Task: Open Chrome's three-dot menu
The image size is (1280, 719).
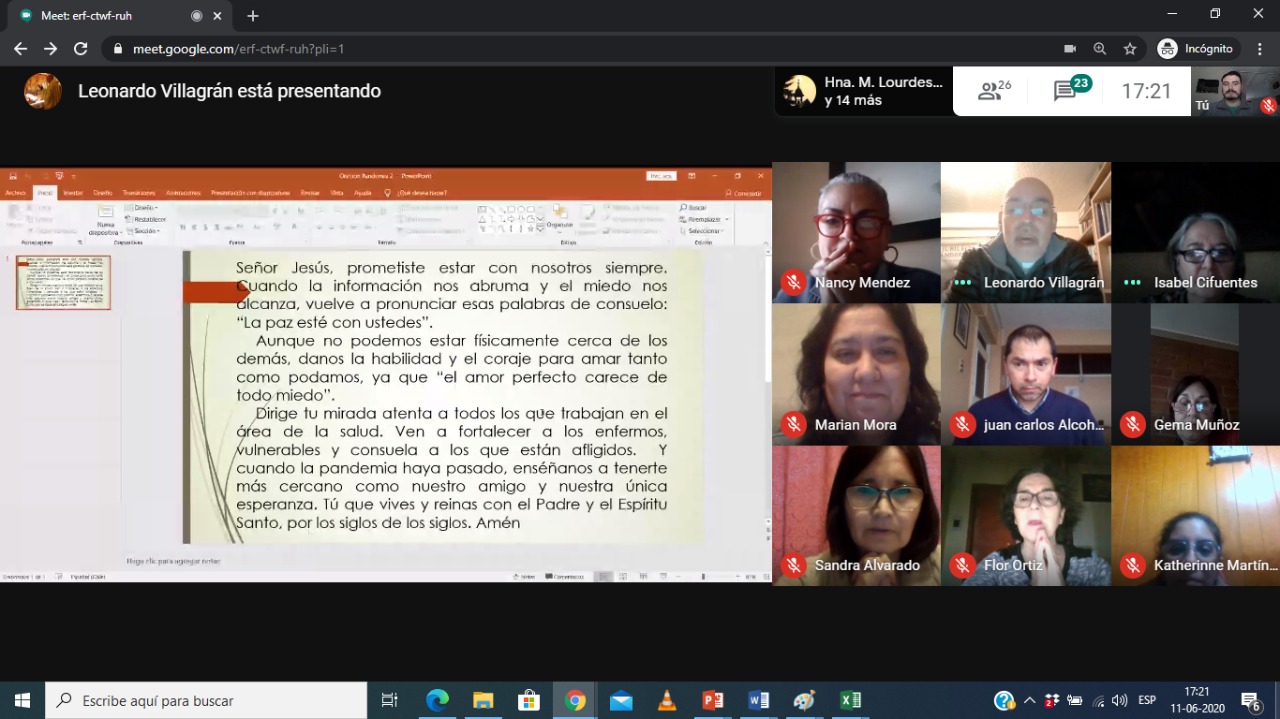Action: pos(1258,48)
